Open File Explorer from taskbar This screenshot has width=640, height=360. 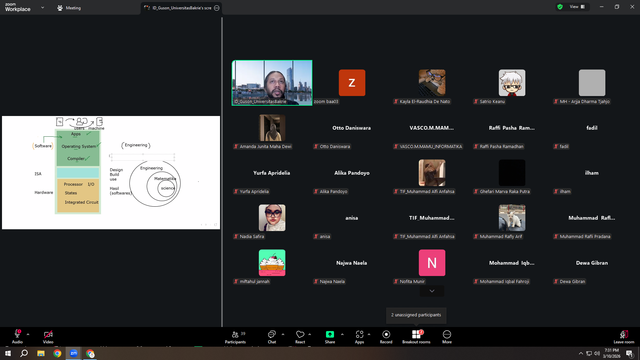pyautogui.click(x=41, y=353)
